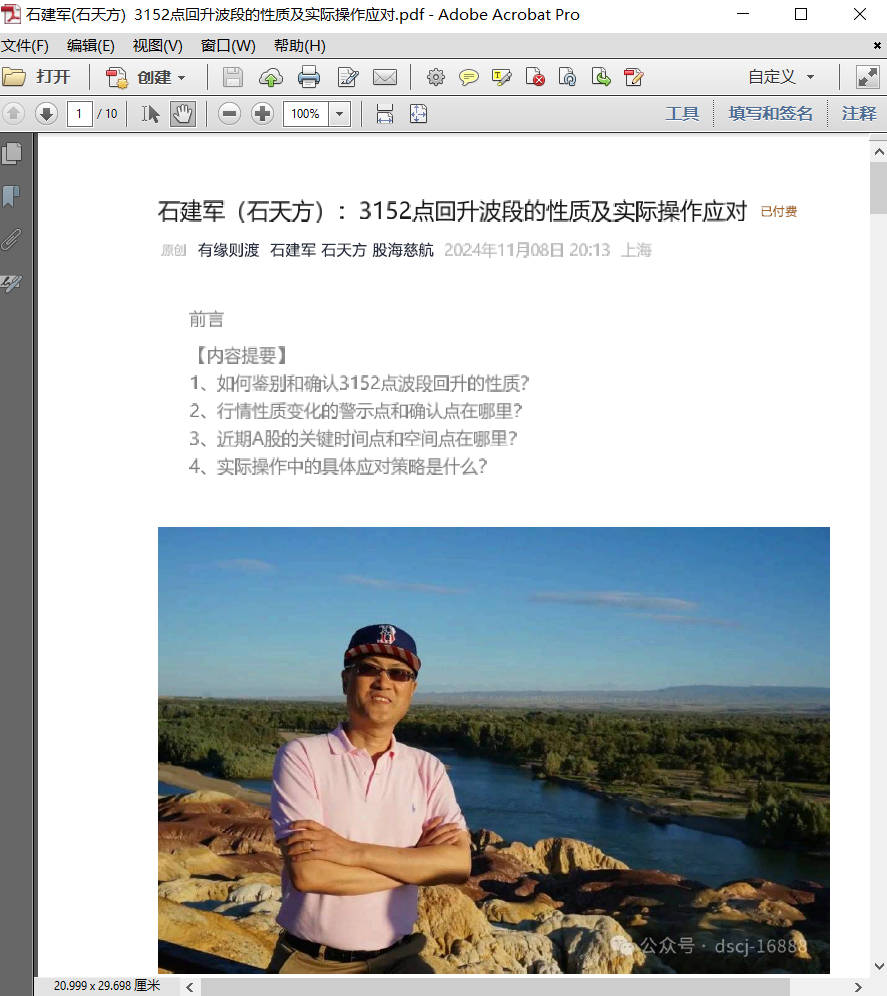The width and height of the screenshot is (887, 996).
Task: Click the 股海慈航 text
Action: [403, 250]
